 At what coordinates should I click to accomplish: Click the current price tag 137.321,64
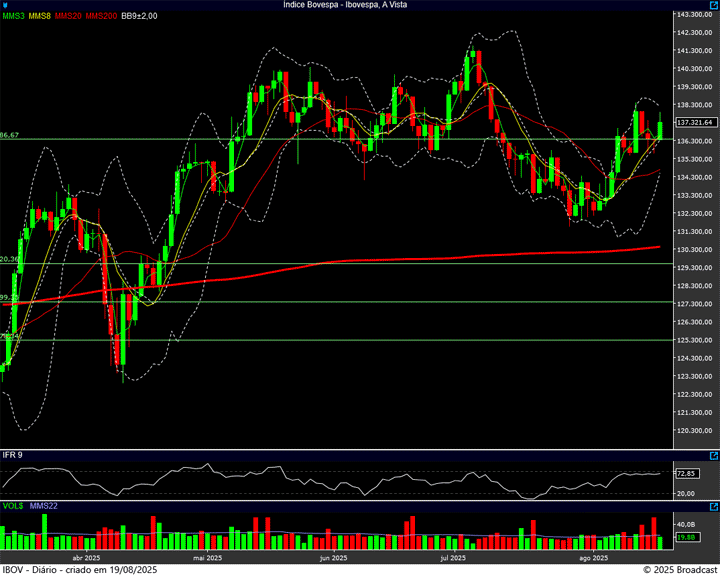(697, 122)
